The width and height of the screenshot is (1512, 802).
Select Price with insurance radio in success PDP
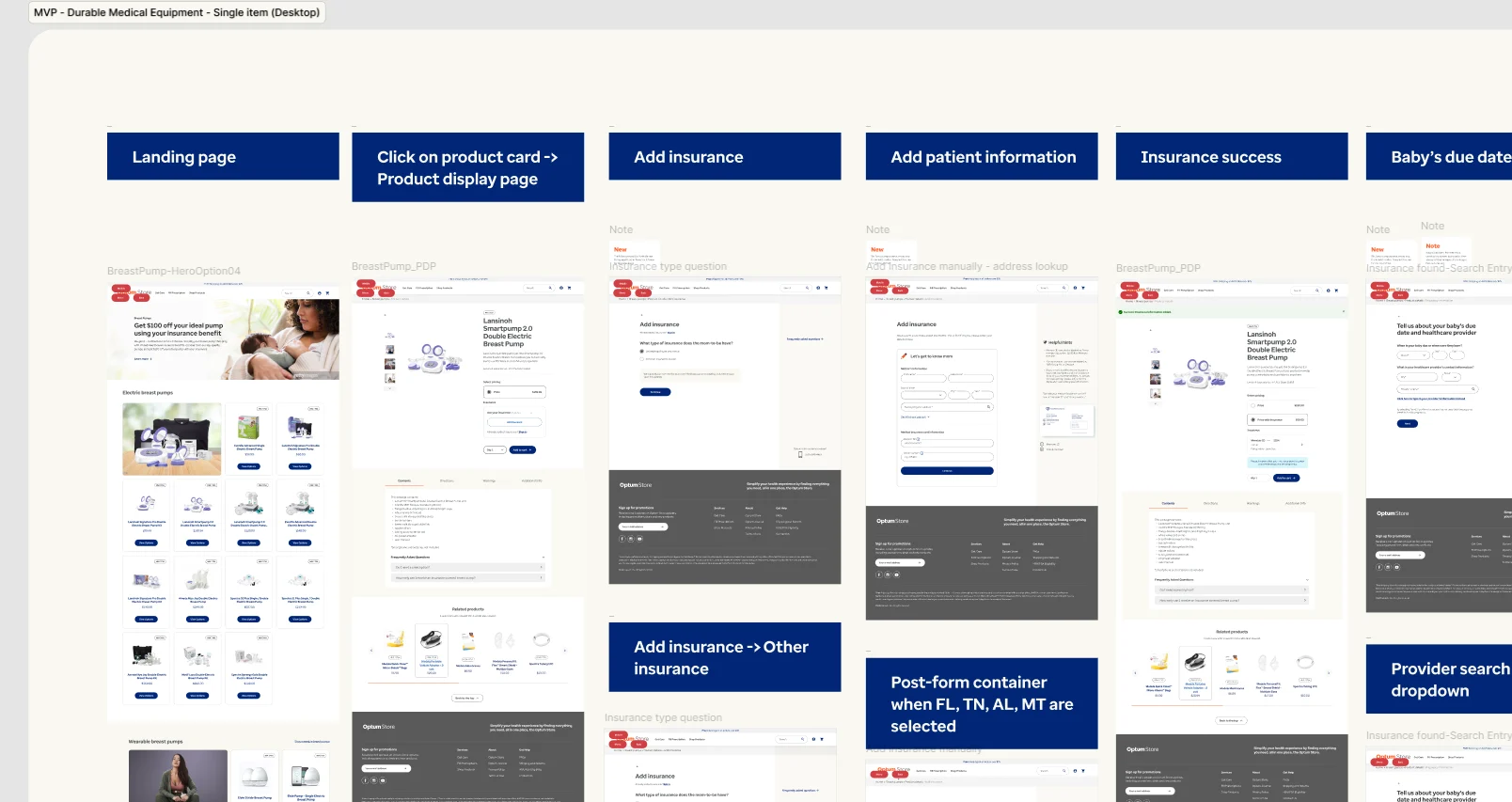click(1252, 419)
